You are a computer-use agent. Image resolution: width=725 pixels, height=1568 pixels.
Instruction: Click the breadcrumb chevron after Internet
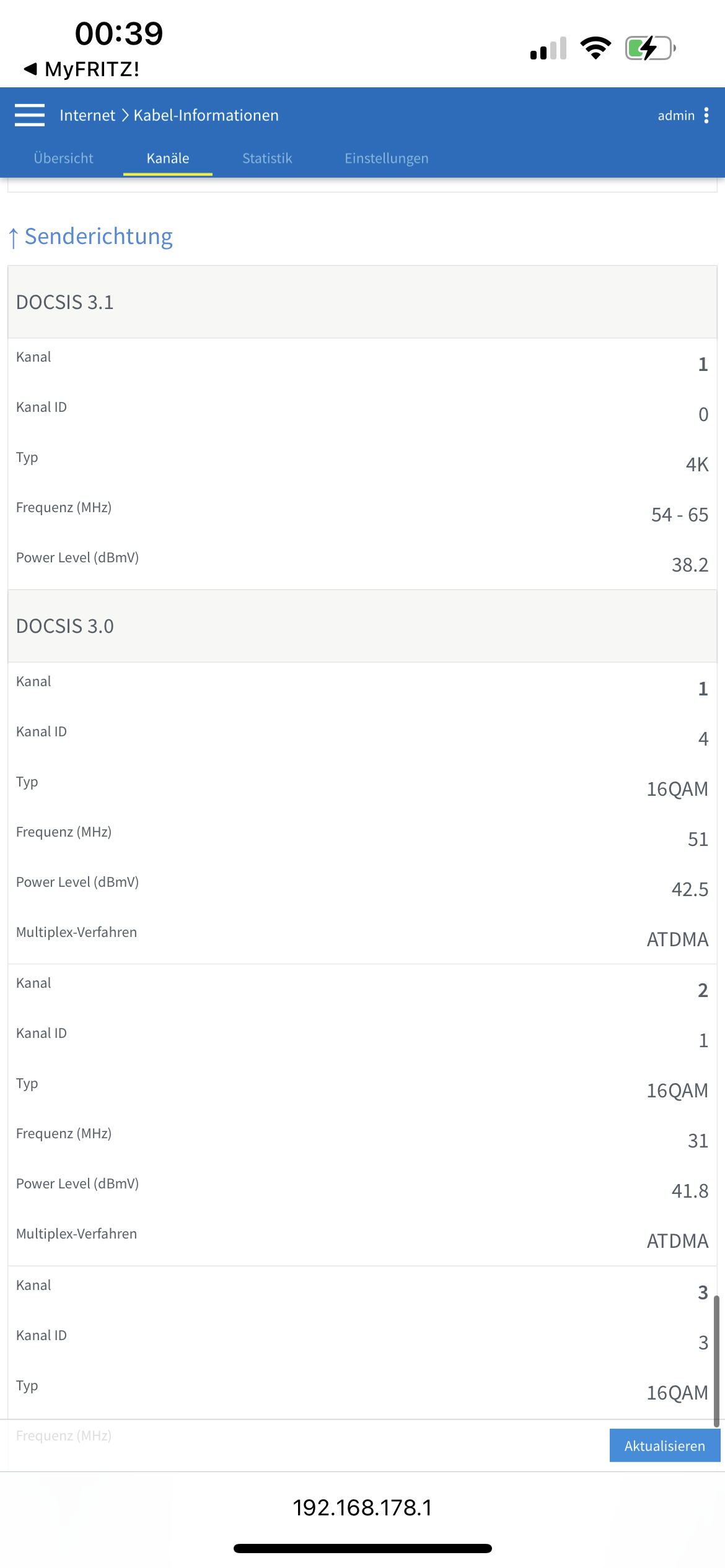click(125, 115)
